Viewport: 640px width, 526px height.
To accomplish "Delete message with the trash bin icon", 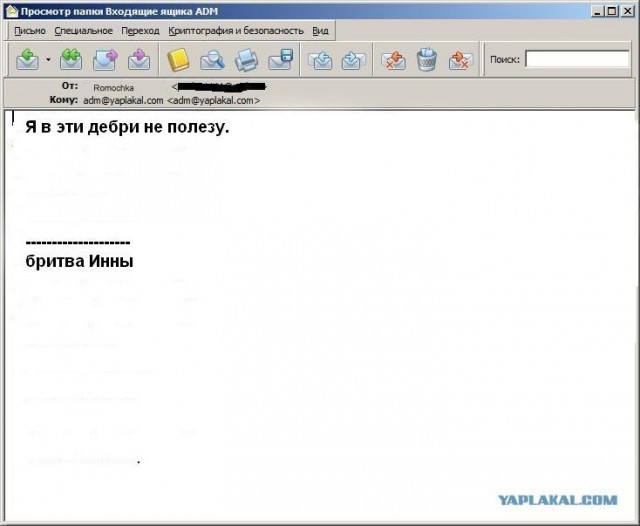I will pyautogui.click(x=427, y=60).
